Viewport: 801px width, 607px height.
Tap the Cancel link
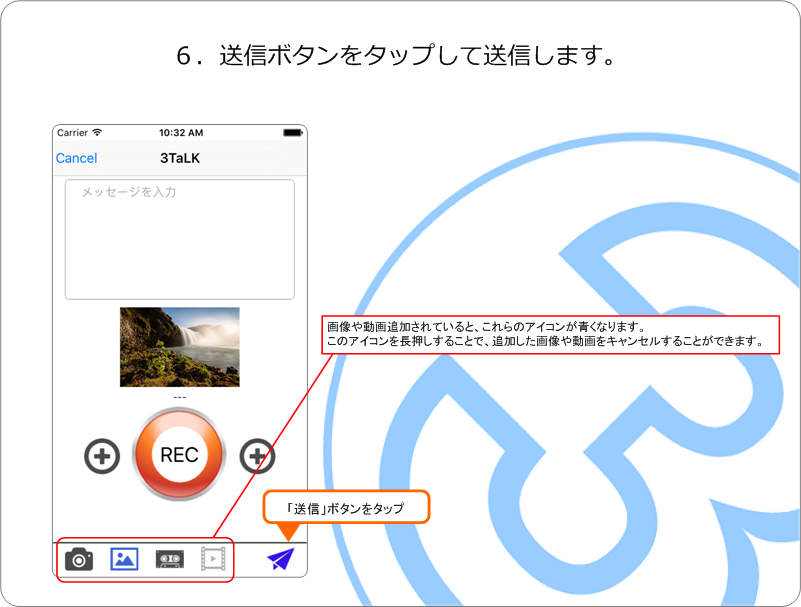pyautogui.click(x=76, y=158)
